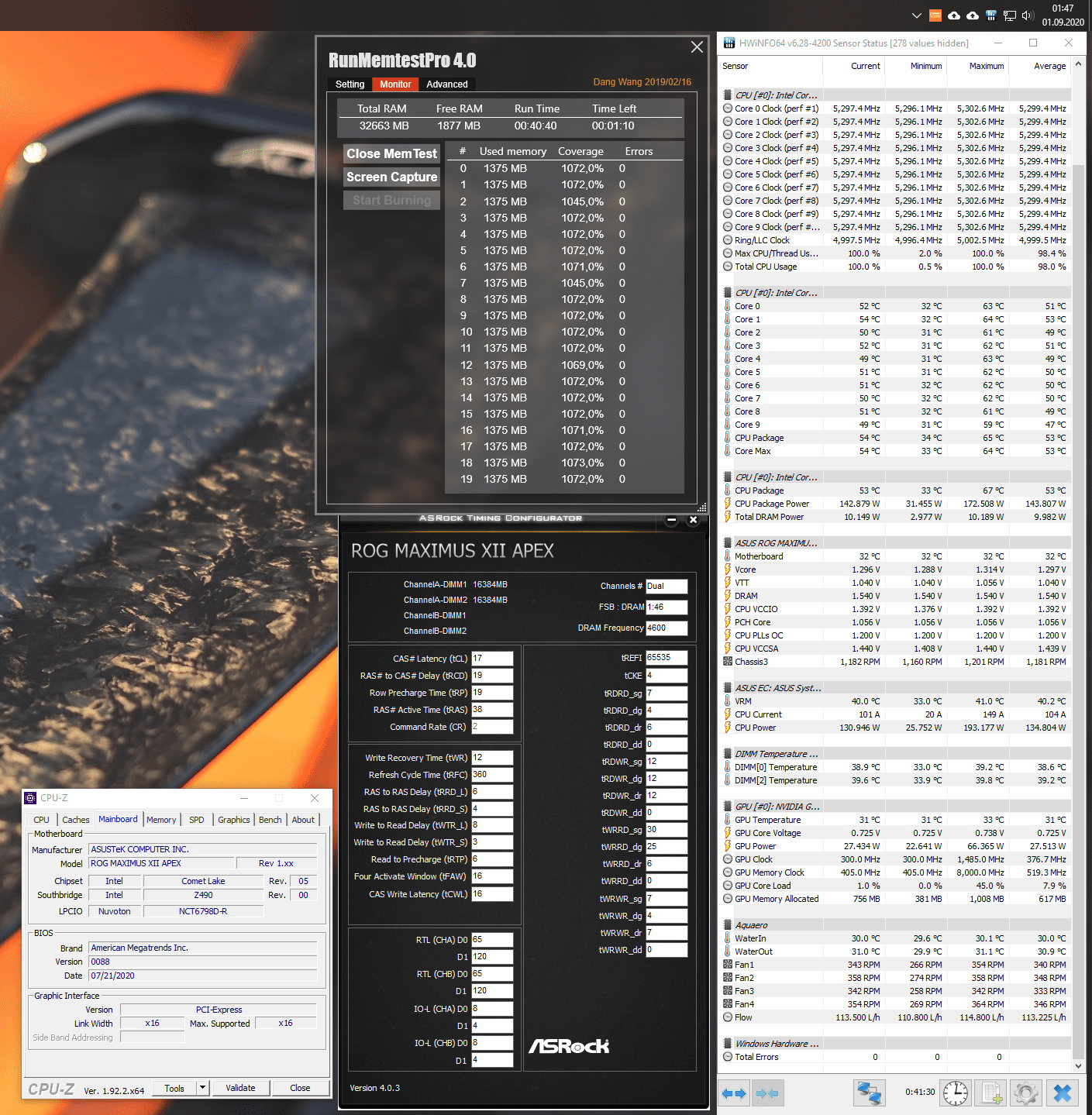1092x1115 pixels.
Task: Click blue bar-chart tray icon
Action: tap(990, 15)
